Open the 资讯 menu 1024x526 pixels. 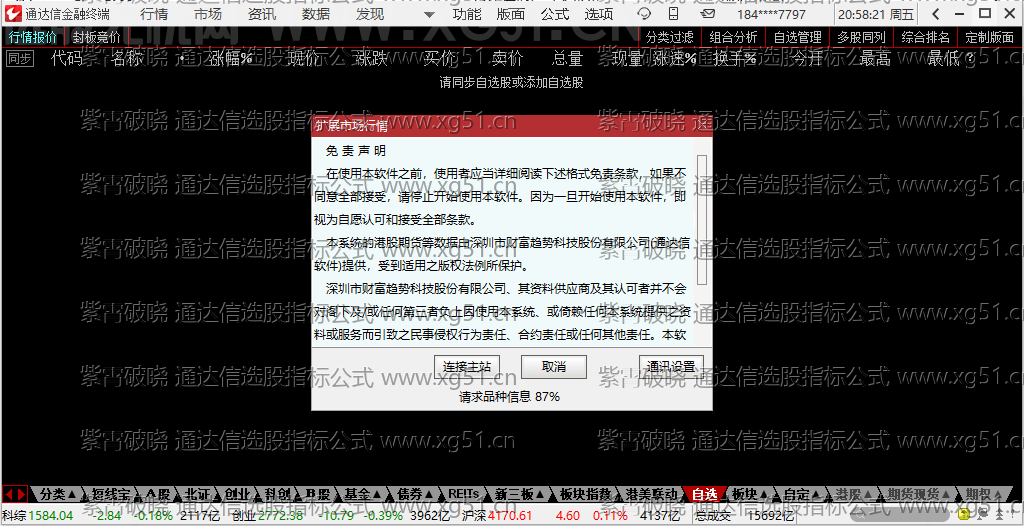(263, 14)
